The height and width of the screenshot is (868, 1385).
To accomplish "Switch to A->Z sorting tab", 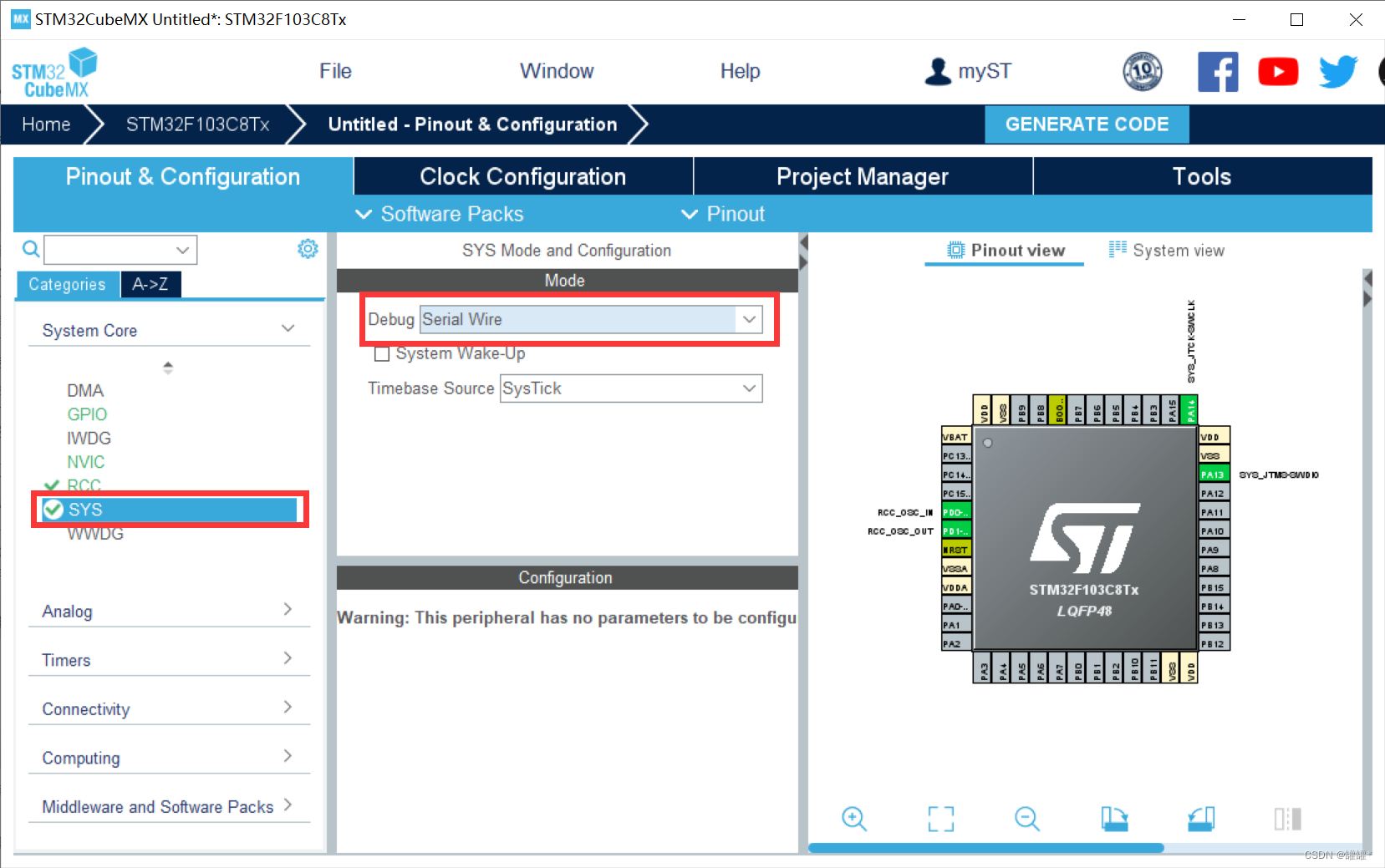I will [150, 284].
